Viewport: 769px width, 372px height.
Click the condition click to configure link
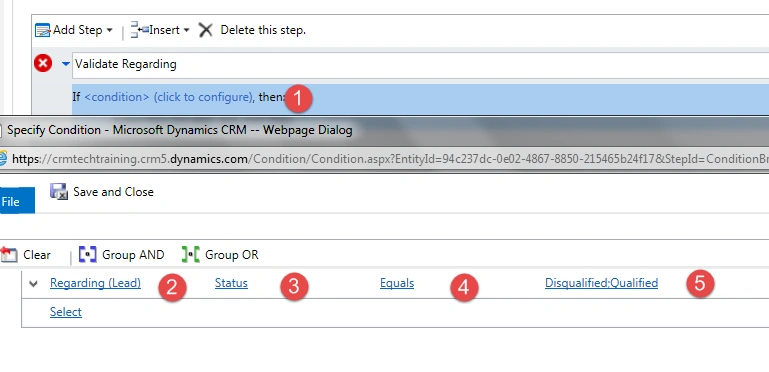point(169,97)
